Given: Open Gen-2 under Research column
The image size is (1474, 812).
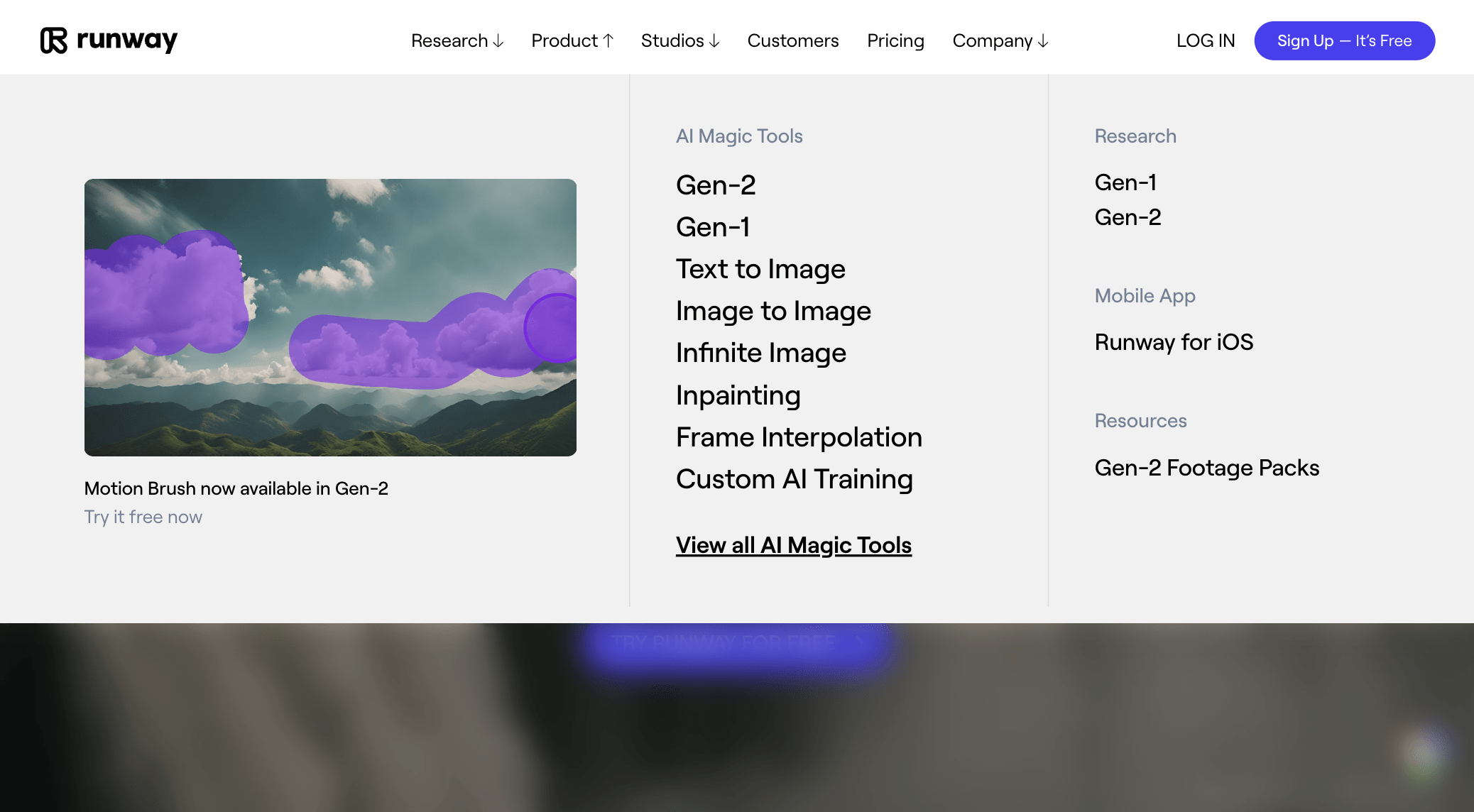Looking at the screenshot, I should click(x=1128, y=217).
